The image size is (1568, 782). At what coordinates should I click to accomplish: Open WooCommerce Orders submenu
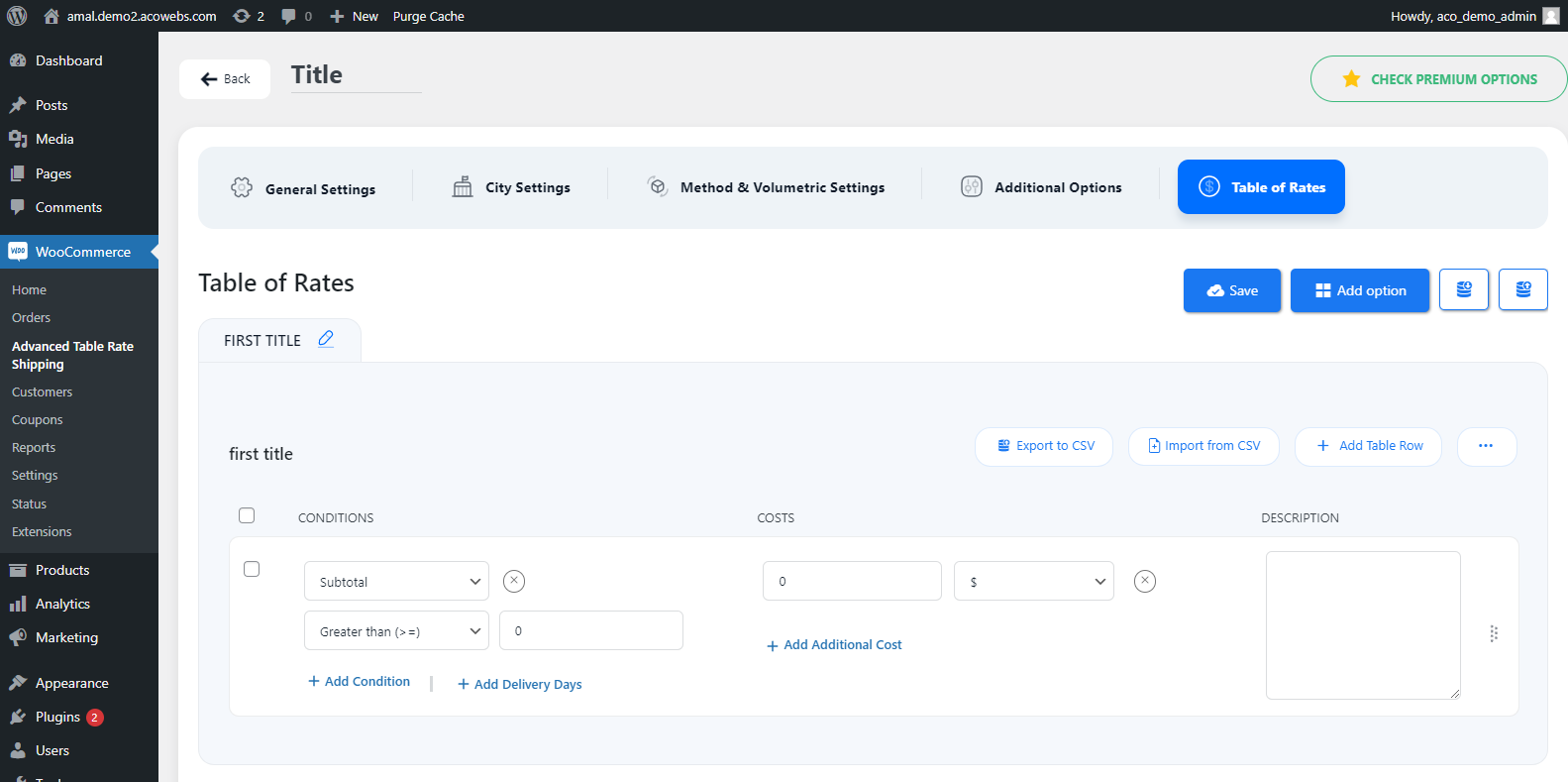[31, 317]
